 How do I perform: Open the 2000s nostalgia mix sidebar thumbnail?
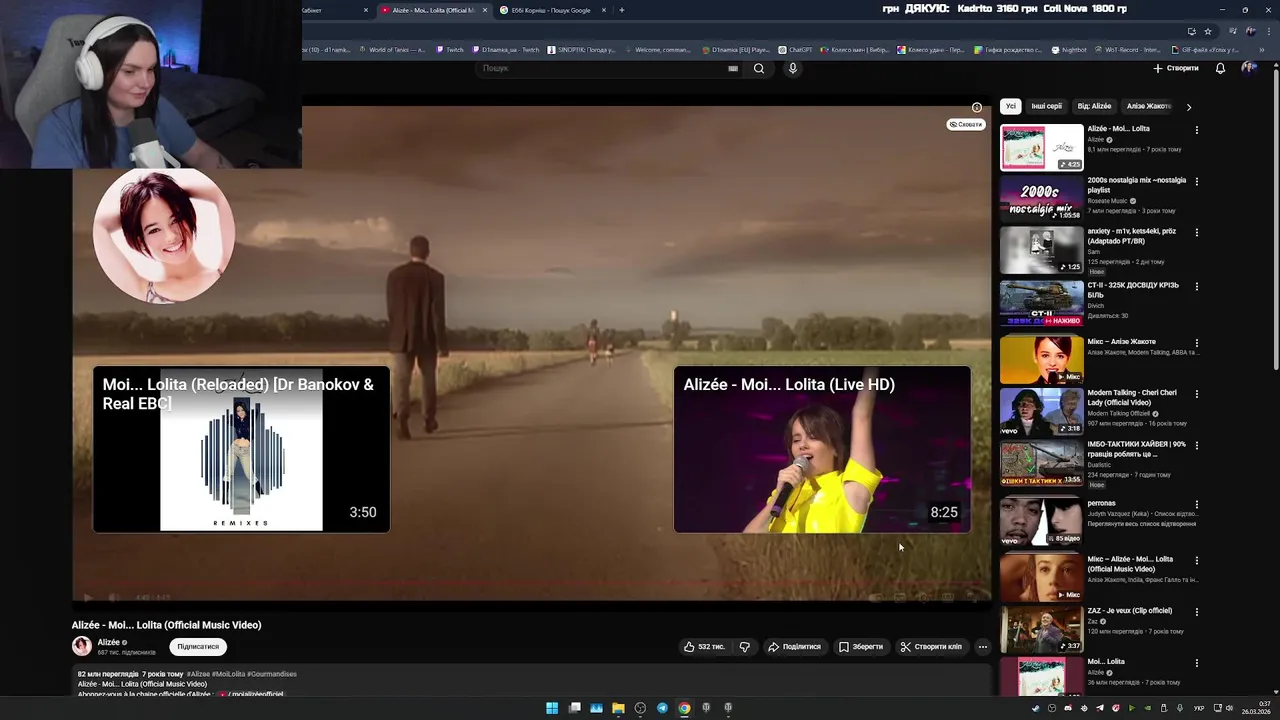coord(1042,198)
